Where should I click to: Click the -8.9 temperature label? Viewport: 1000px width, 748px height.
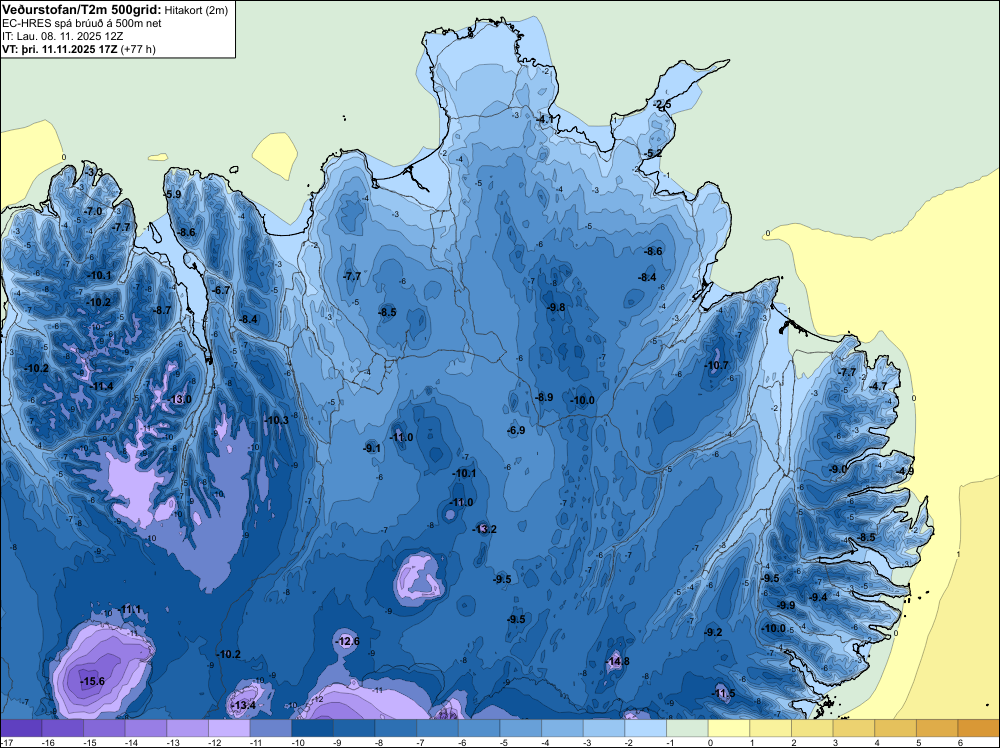coord(544,397)
